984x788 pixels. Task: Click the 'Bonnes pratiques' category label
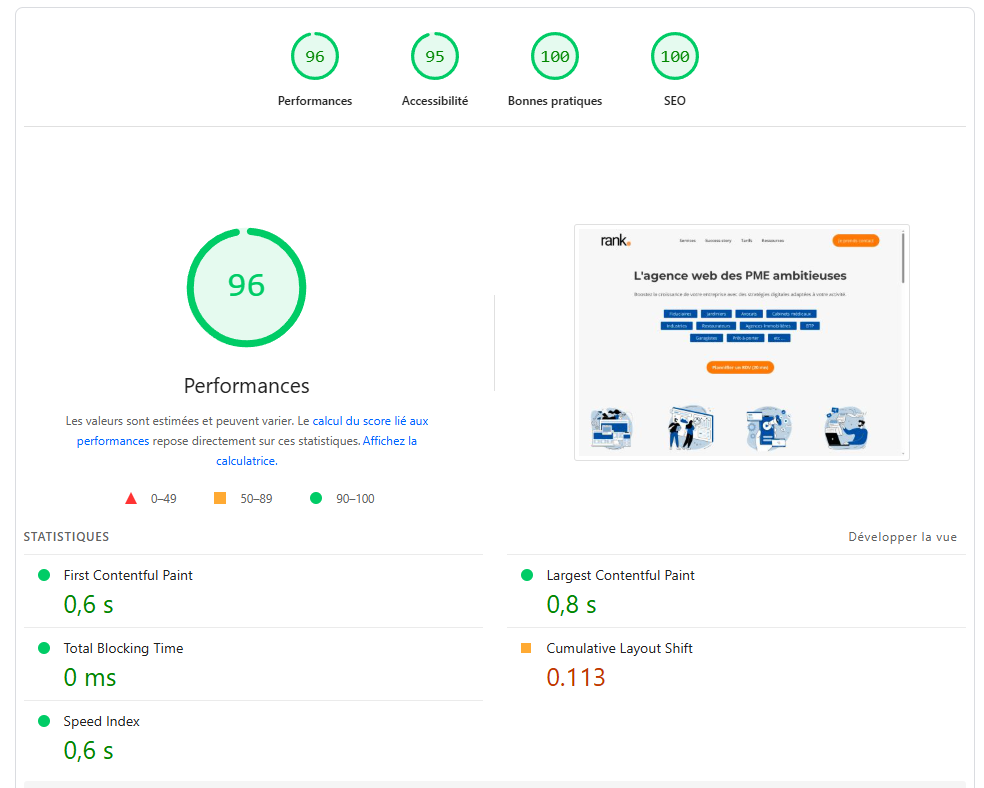(x=555, y=101)
